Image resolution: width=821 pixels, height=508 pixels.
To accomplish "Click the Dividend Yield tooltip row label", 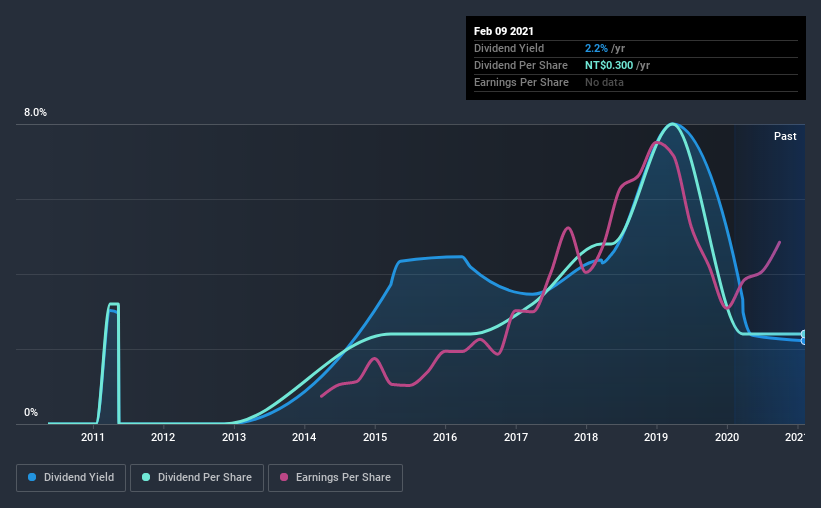I will coord(509,48).
